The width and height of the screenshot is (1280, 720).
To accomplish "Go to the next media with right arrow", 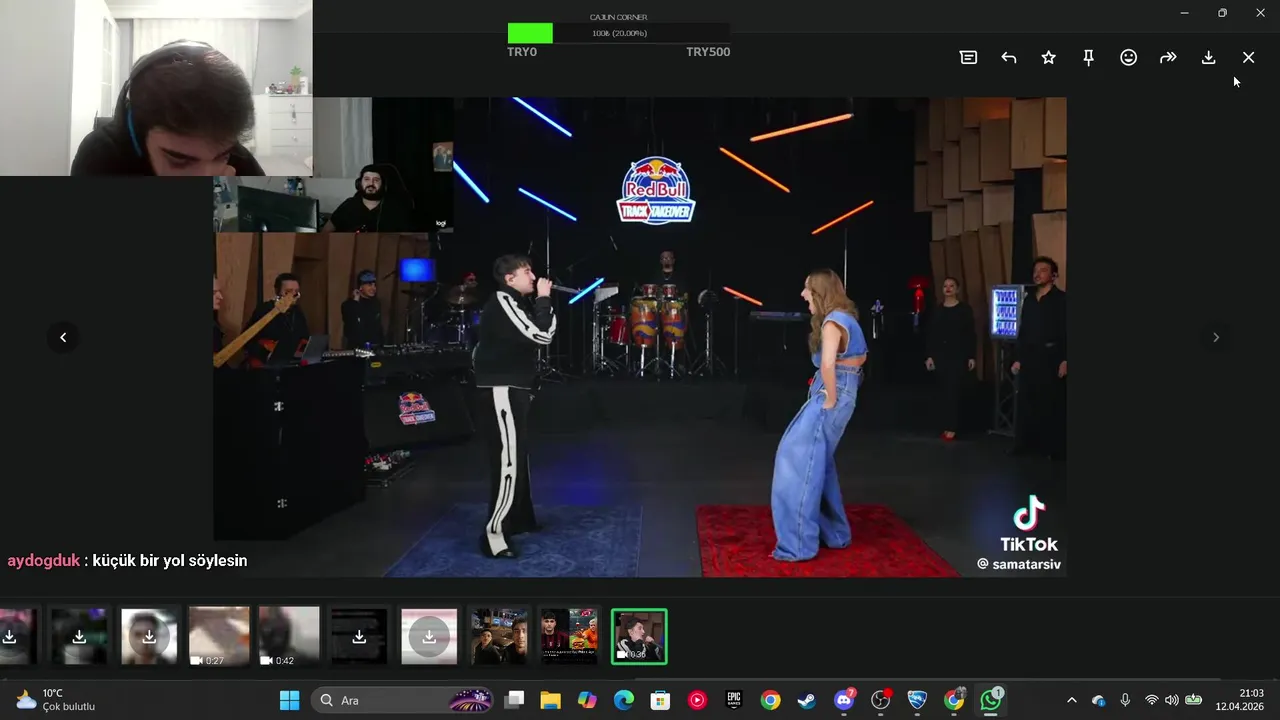I will coord(1216,337).
